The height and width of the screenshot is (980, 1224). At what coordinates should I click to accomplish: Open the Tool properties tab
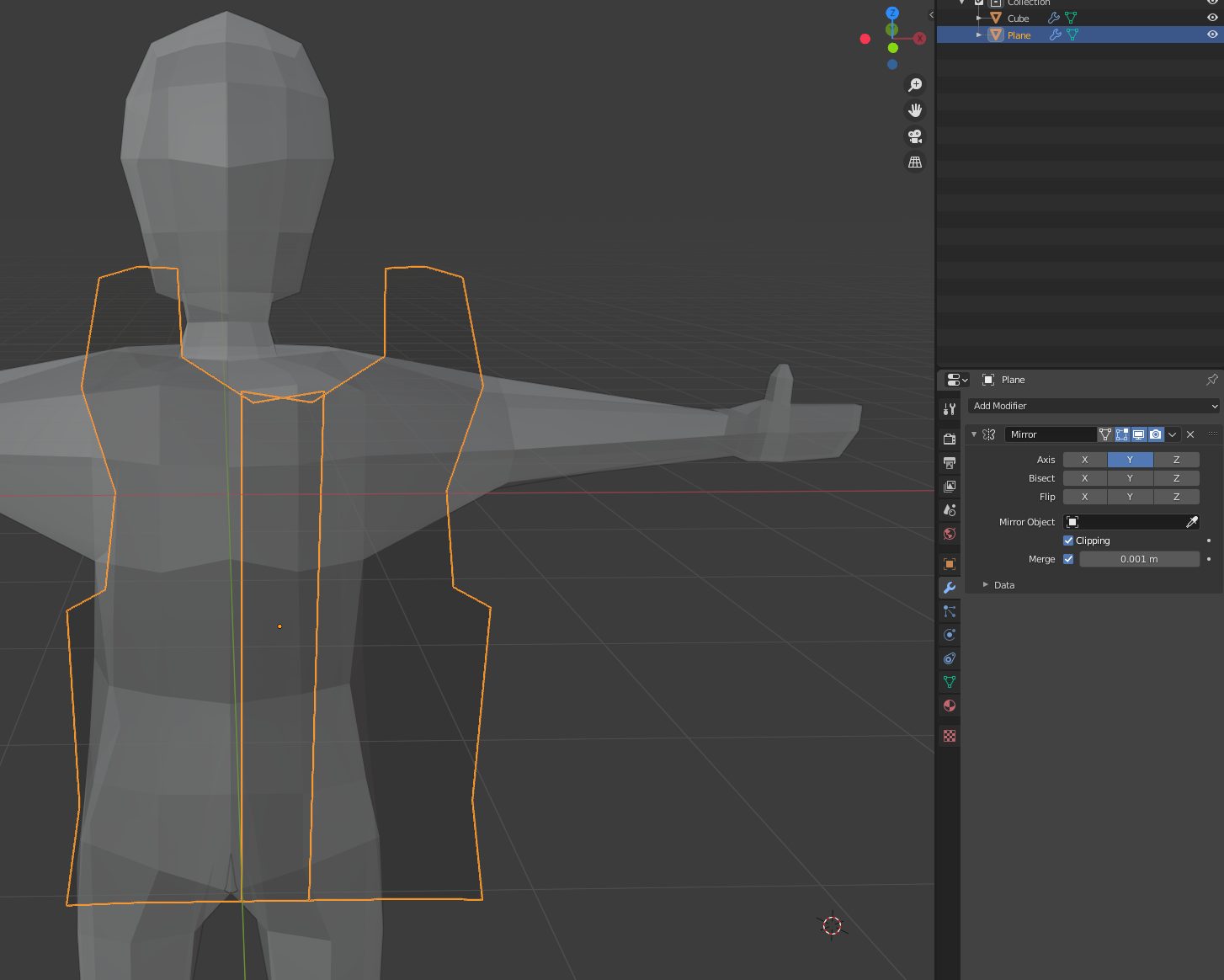coord(950,409)
